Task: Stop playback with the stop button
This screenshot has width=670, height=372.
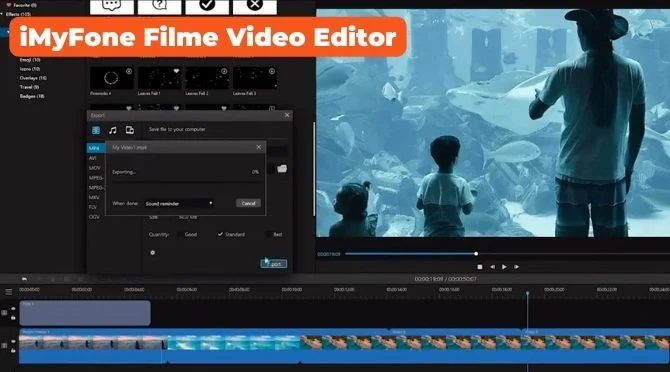Action: 480,267
